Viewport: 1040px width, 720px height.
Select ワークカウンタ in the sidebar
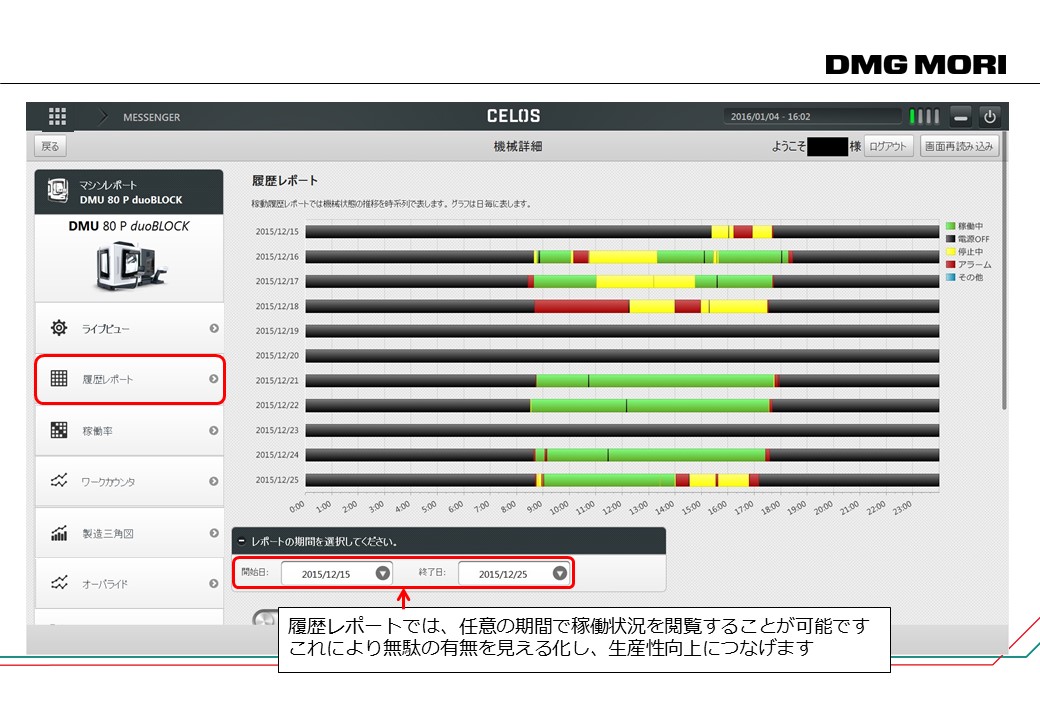[129, 481]
